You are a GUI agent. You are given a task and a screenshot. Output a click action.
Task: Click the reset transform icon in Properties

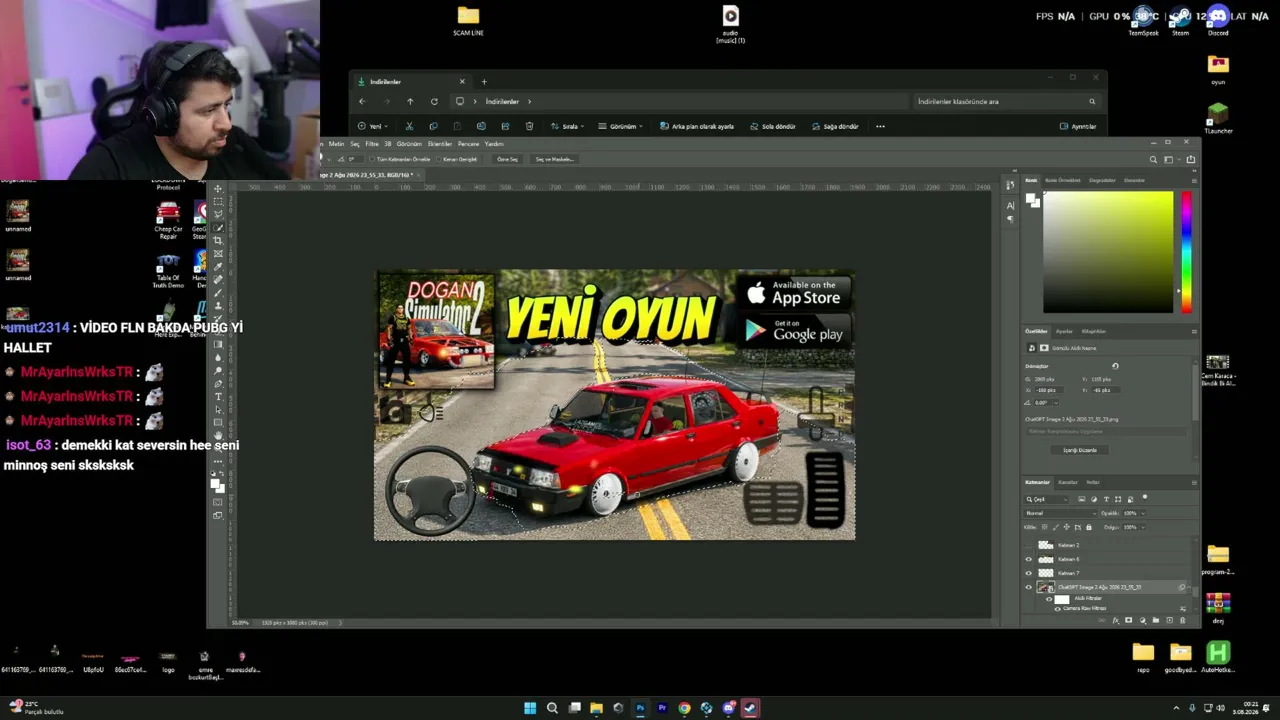click(x=1115, y=366)
